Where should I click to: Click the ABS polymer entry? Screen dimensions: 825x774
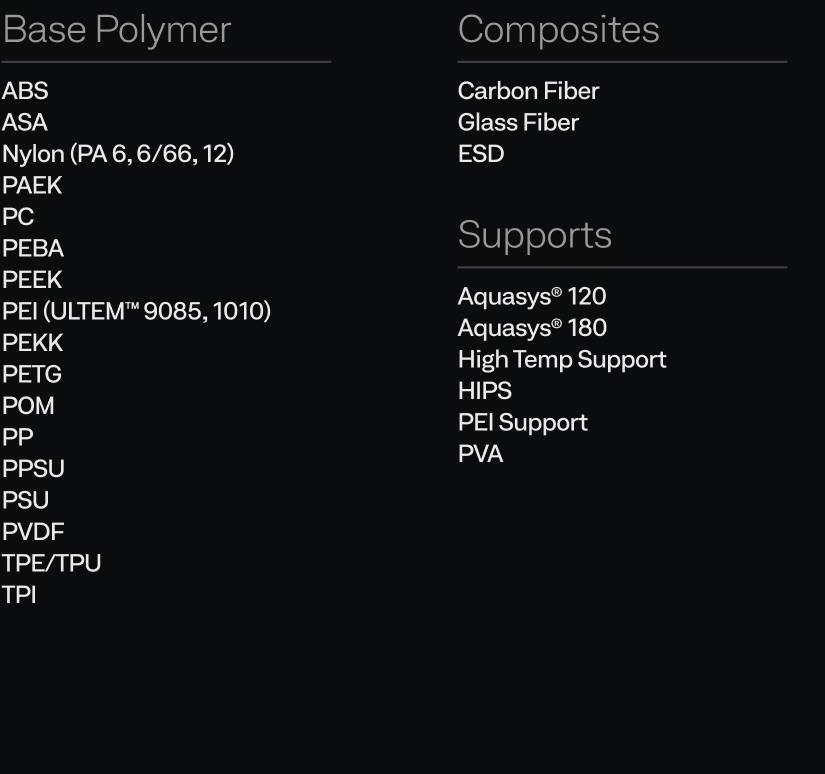[25, 91]
